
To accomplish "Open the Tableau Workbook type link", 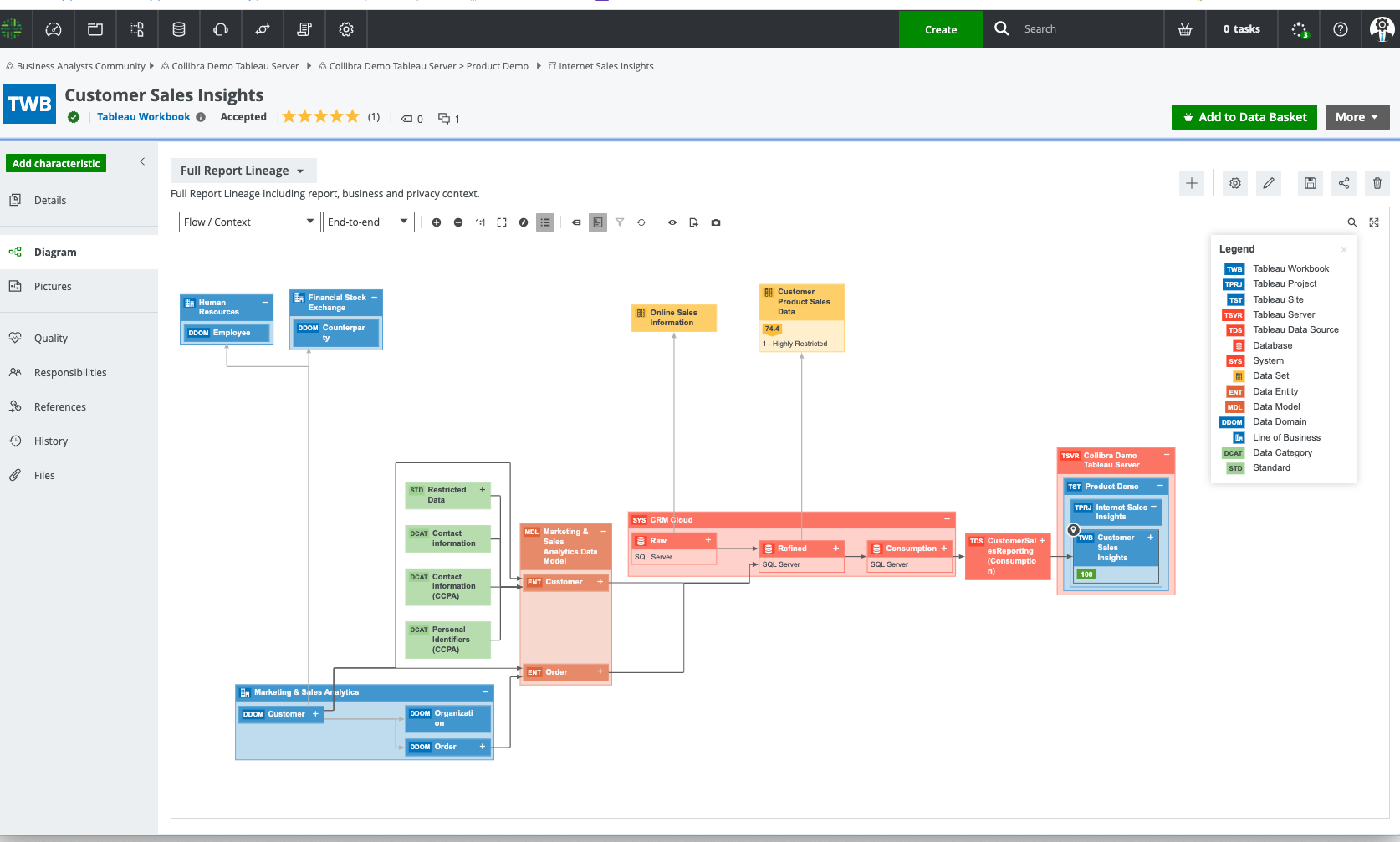I will click(x=144, y=117).
